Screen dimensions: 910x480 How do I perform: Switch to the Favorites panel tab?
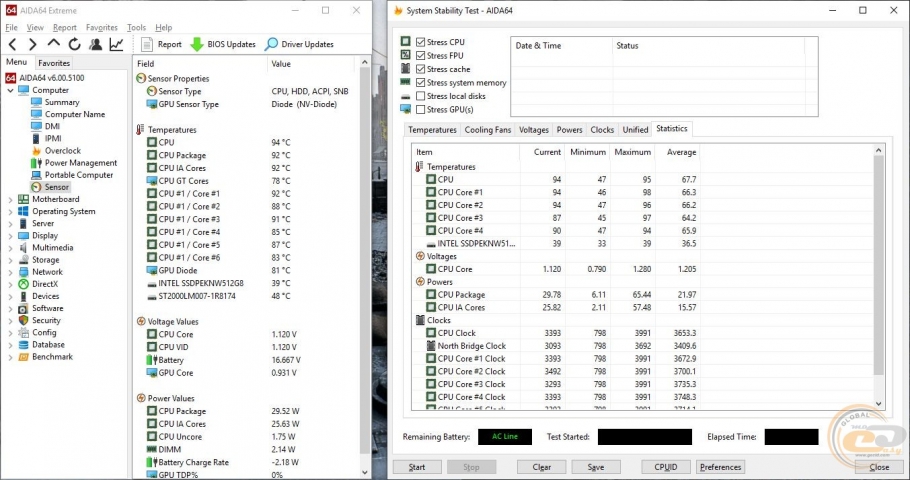coord(54,63)
